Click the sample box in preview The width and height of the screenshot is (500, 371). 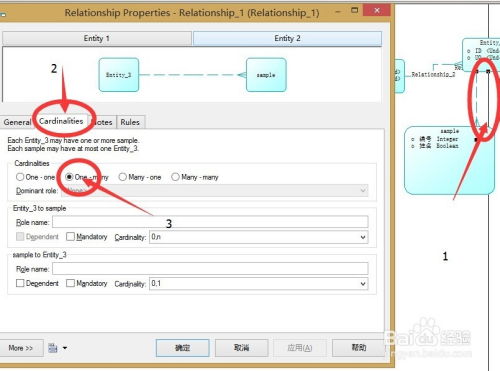[x=266, y=75]
